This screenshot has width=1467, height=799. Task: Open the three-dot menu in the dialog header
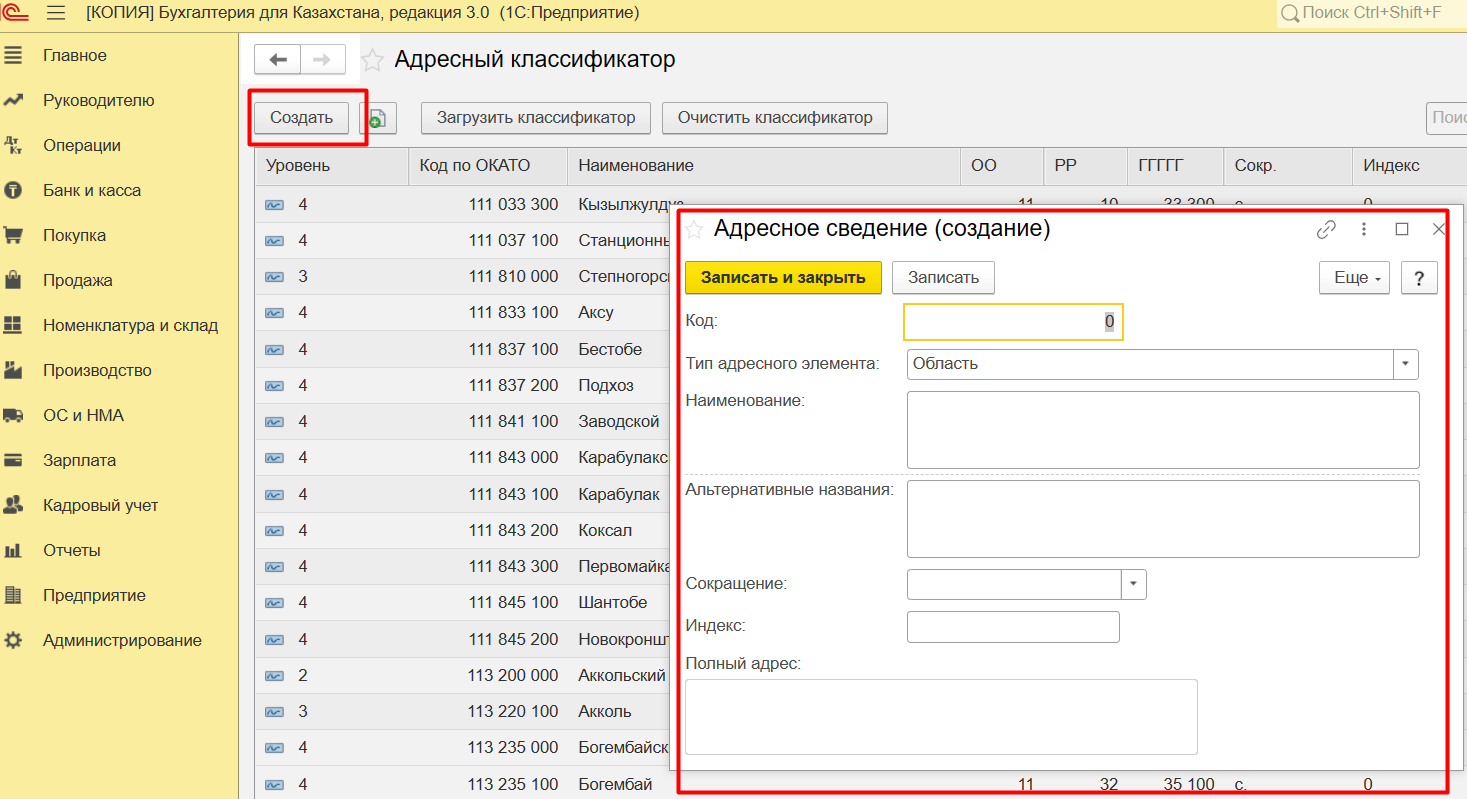[1364, 229]
